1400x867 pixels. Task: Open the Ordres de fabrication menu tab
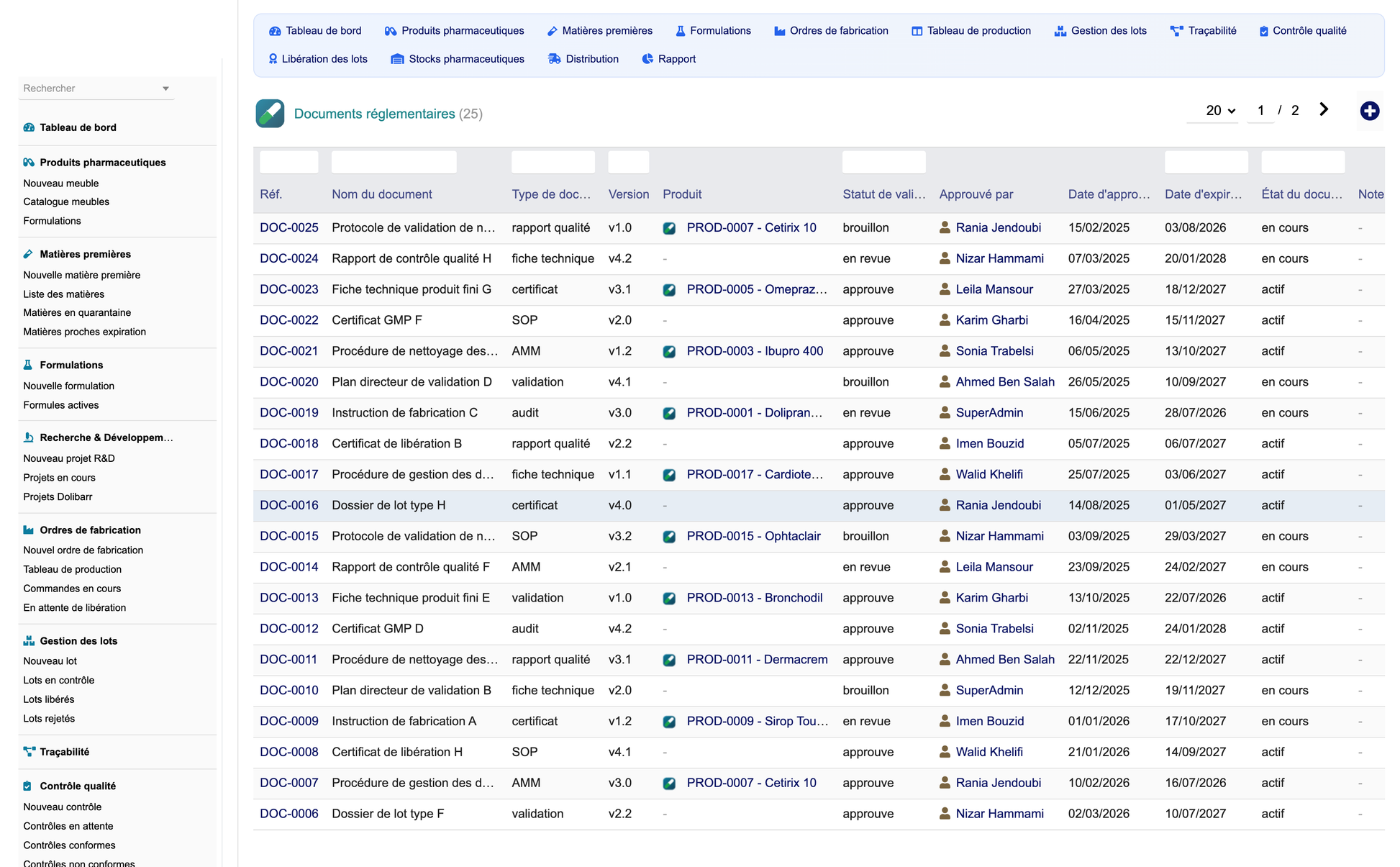click(x=831, y=31)
